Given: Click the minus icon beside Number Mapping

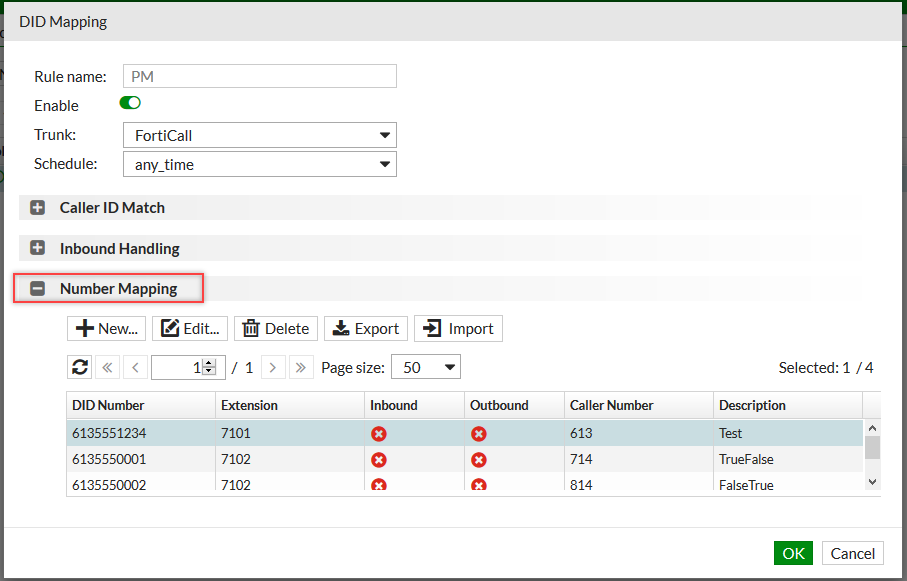Looking at the screenshot, I should 38,288.
